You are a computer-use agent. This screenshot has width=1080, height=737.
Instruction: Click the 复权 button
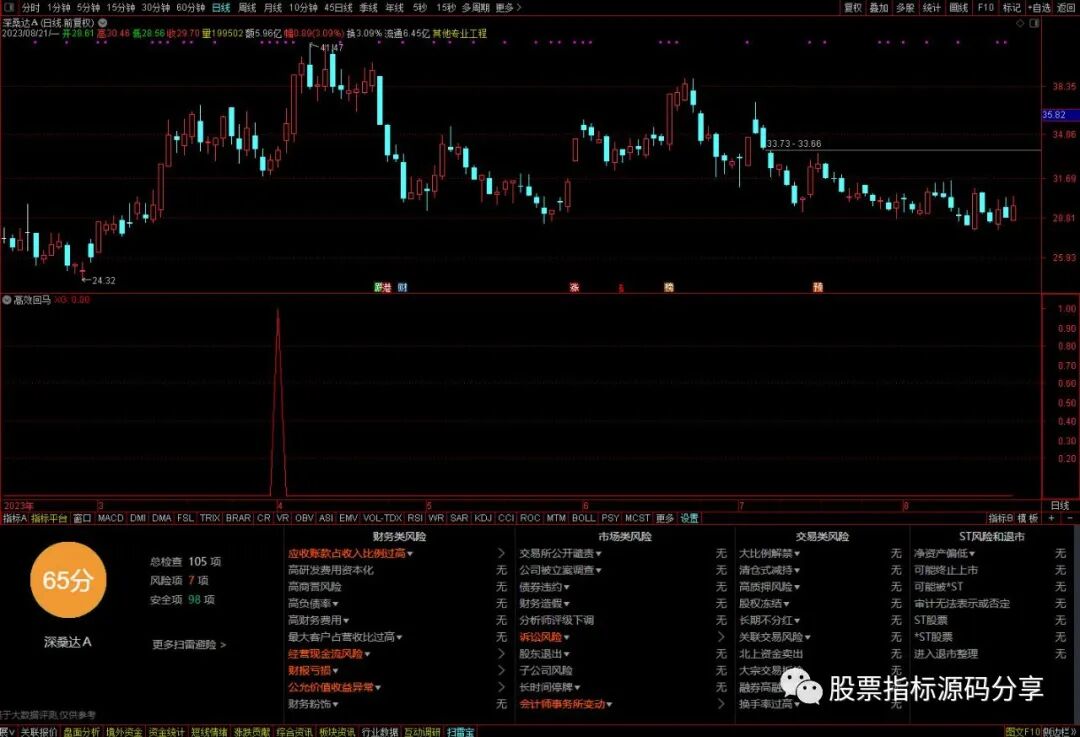pyautogui.click(x=853, y=8)
